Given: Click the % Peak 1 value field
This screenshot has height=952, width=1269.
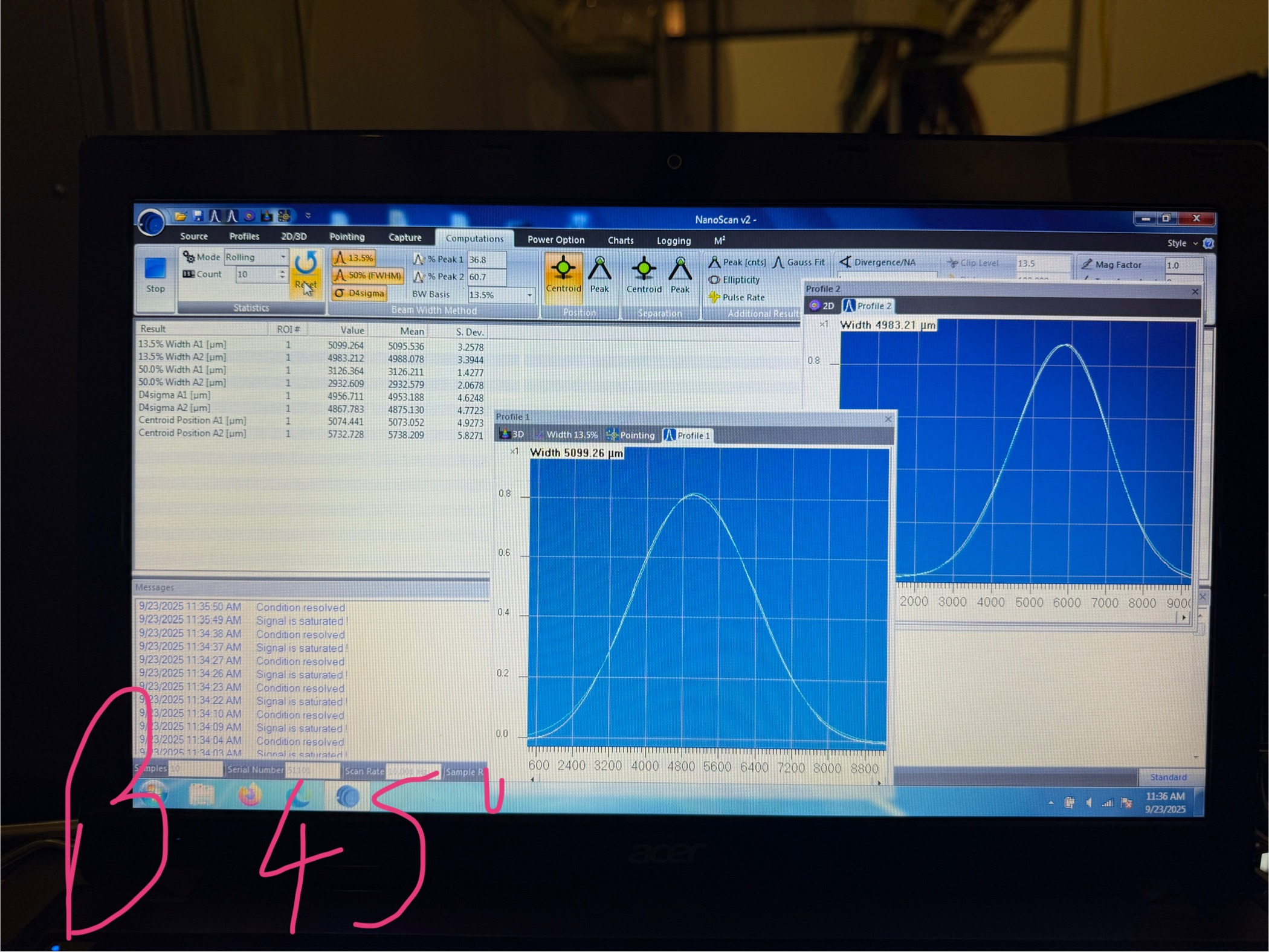Looking at the screenshot, I should (x=486, y=260).
